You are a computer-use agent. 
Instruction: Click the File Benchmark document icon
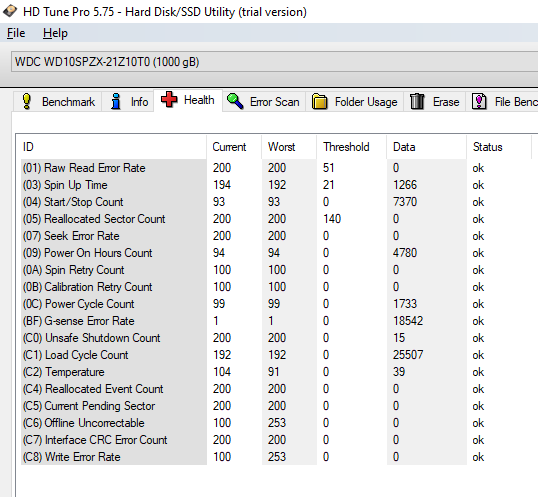tap(479, 102)
